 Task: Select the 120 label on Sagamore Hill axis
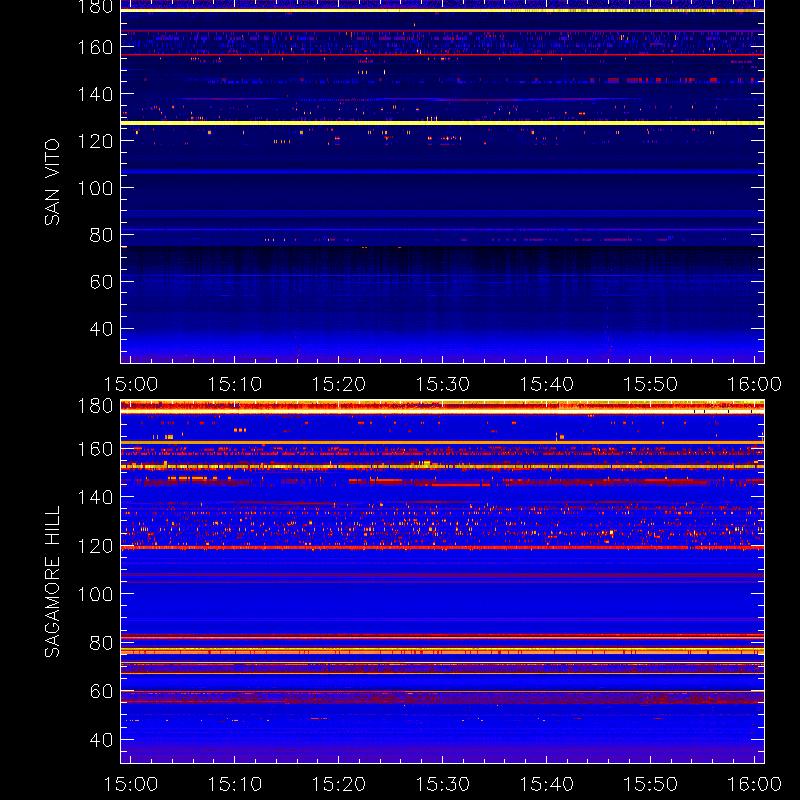click(x=95, y=546)
